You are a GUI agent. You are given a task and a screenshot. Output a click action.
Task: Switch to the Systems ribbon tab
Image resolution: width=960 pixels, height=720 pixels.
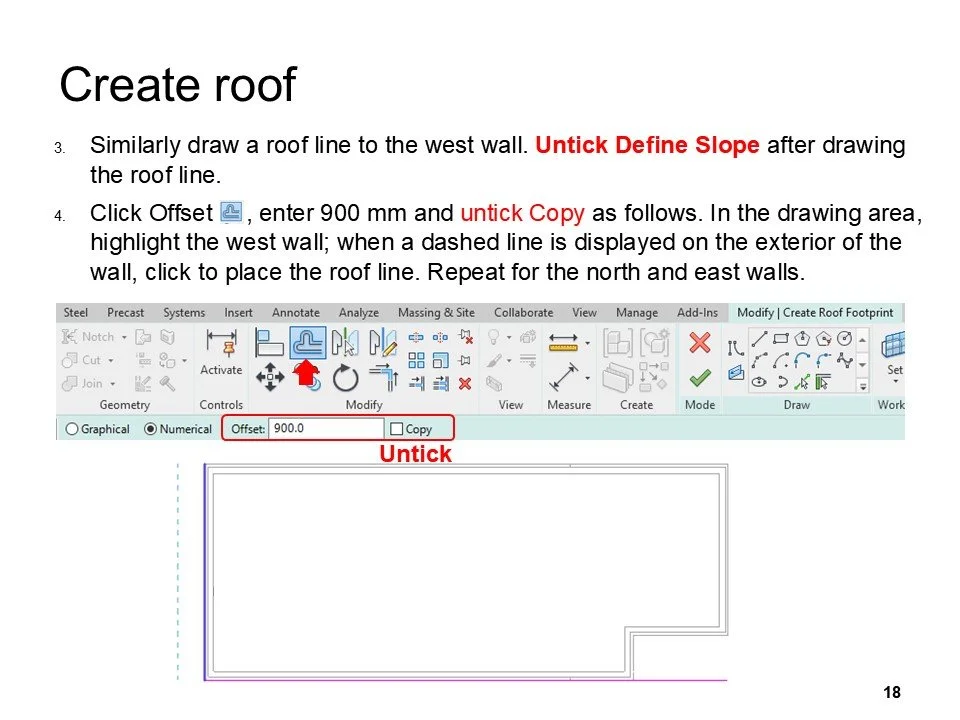click(184, 312)
